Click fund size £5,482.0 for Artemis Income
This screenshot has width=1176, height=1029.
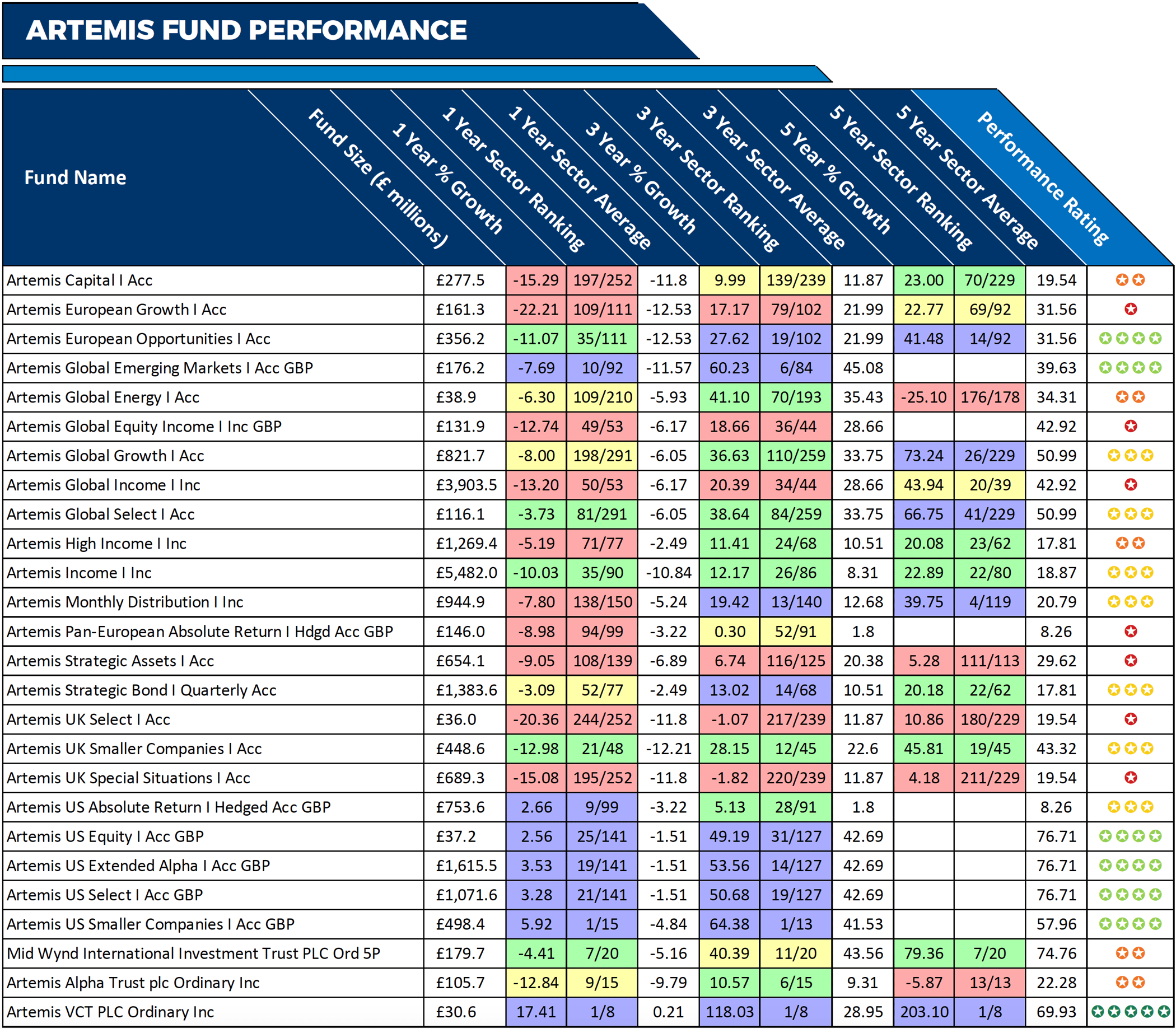point(466,573)
